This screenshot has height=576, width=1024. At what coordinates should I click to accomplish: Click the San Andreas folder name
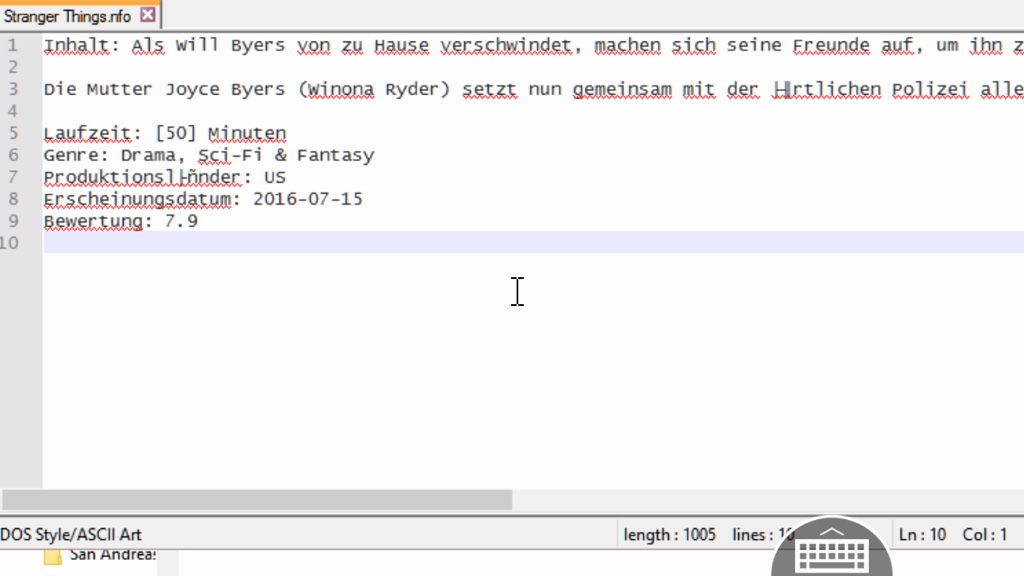coord(112,555)
